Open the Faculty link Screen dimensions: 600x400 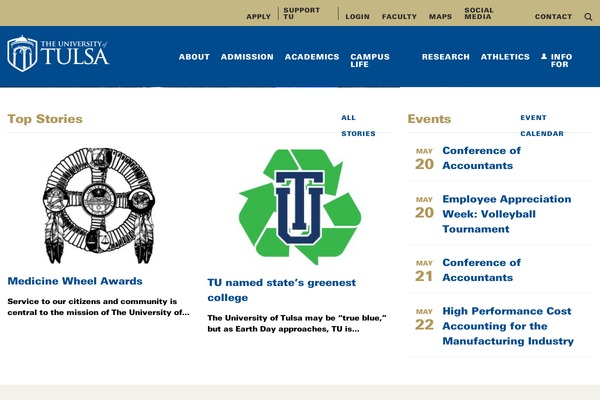[x=399, y=17]
